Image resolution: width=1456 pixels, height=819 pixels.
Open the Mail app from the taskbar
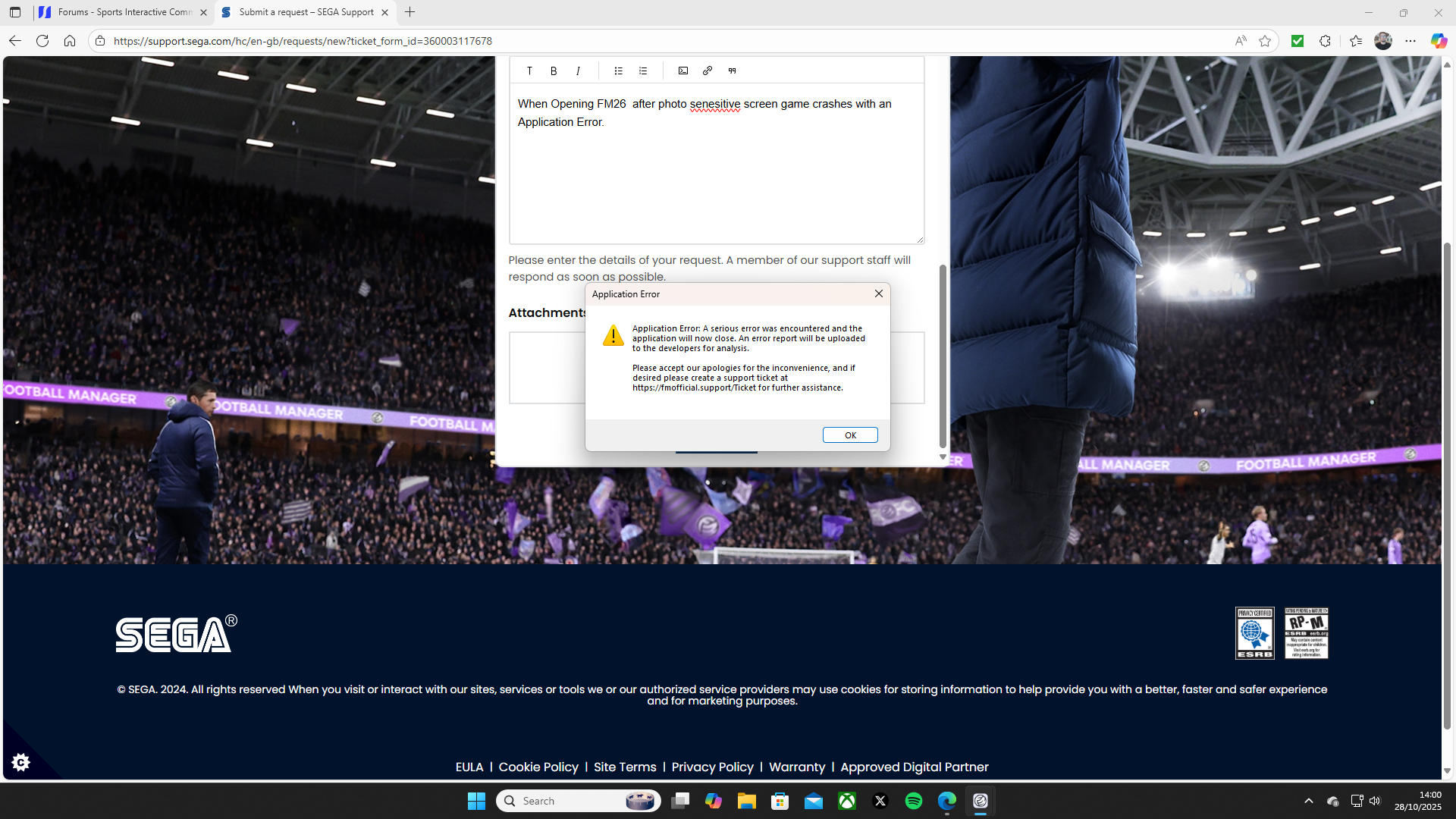(x=814, y=801)
